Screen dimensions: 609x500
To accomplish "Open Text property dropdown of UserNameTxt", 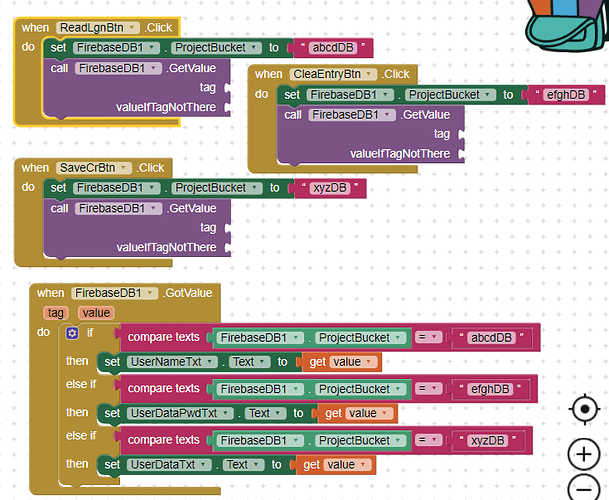I will tap(249, 362).
